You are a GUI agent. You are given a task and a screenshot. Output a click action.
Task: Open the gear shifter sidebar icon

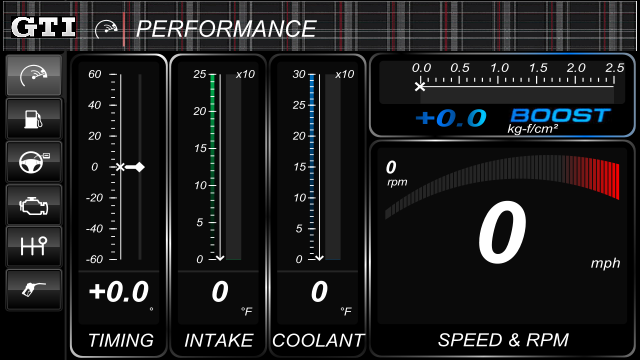[34, 247]
